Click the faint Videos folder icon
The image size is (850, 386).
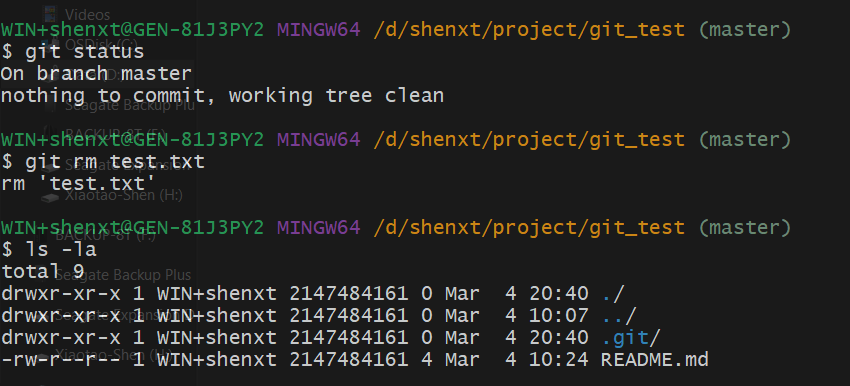[51, 13]
